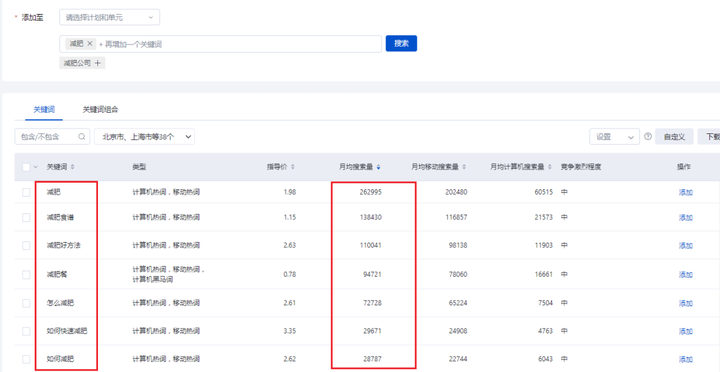The height and width of the screenshot is (372, 720).
Task: Remove the 减肥 keyword tag
Action: point(90,44)
